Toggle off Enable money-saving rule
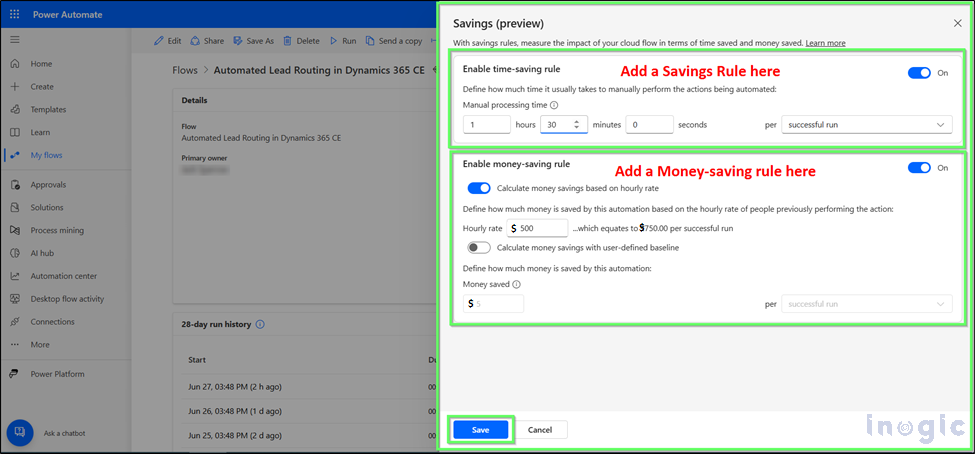Viewport: 975px width, 454px height. point(919,167)
